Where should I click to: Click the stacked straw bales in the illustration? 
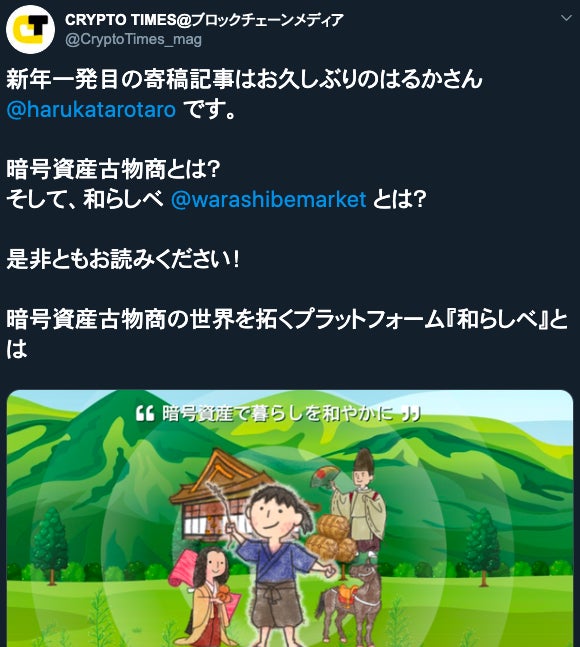[332, 536]
